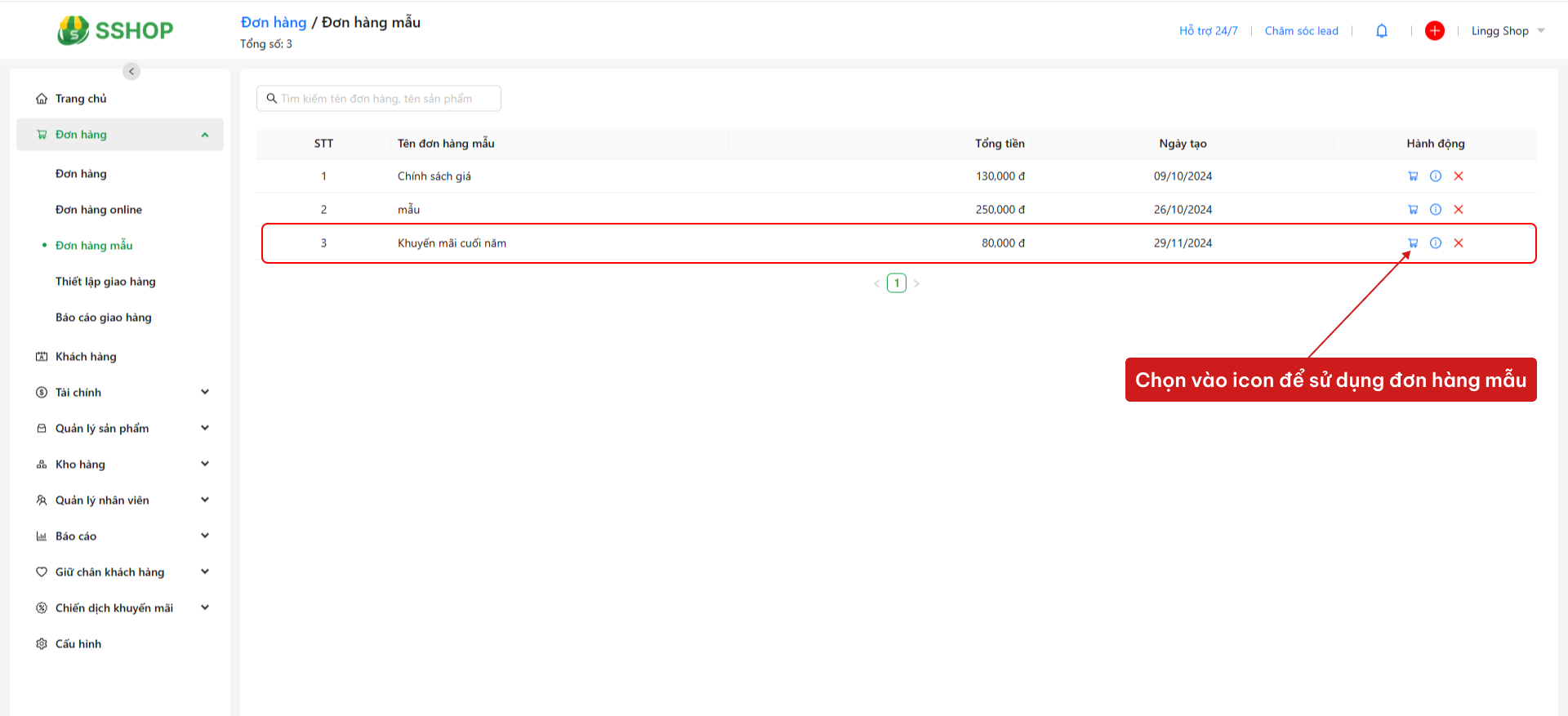Click the "250,000 đ" amount cell
Image resolution: width=1568 pixels, height=716 pixels.
point(1000,210)
